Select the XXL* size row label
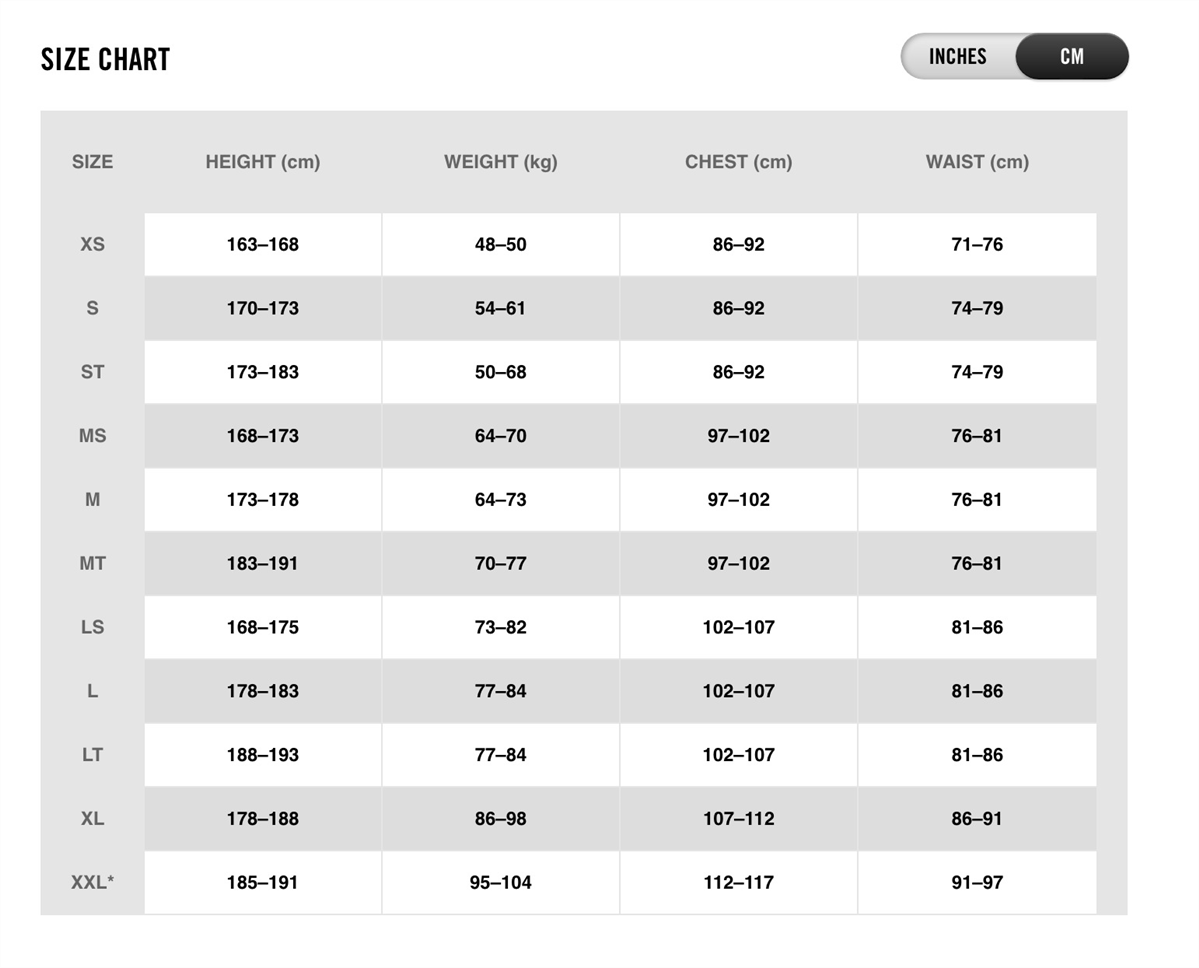Viewport: 1199px width, 968px height. pos(93,882)
